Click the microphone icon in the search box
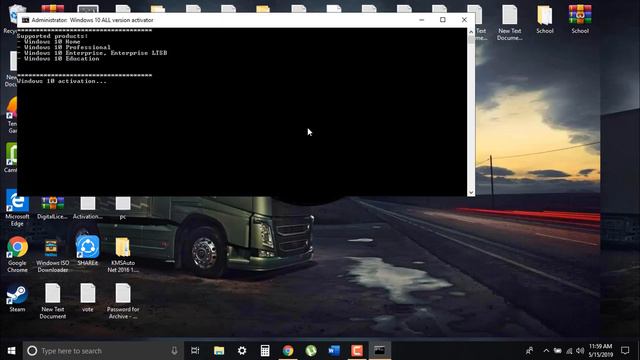 [x=174, y=350]
